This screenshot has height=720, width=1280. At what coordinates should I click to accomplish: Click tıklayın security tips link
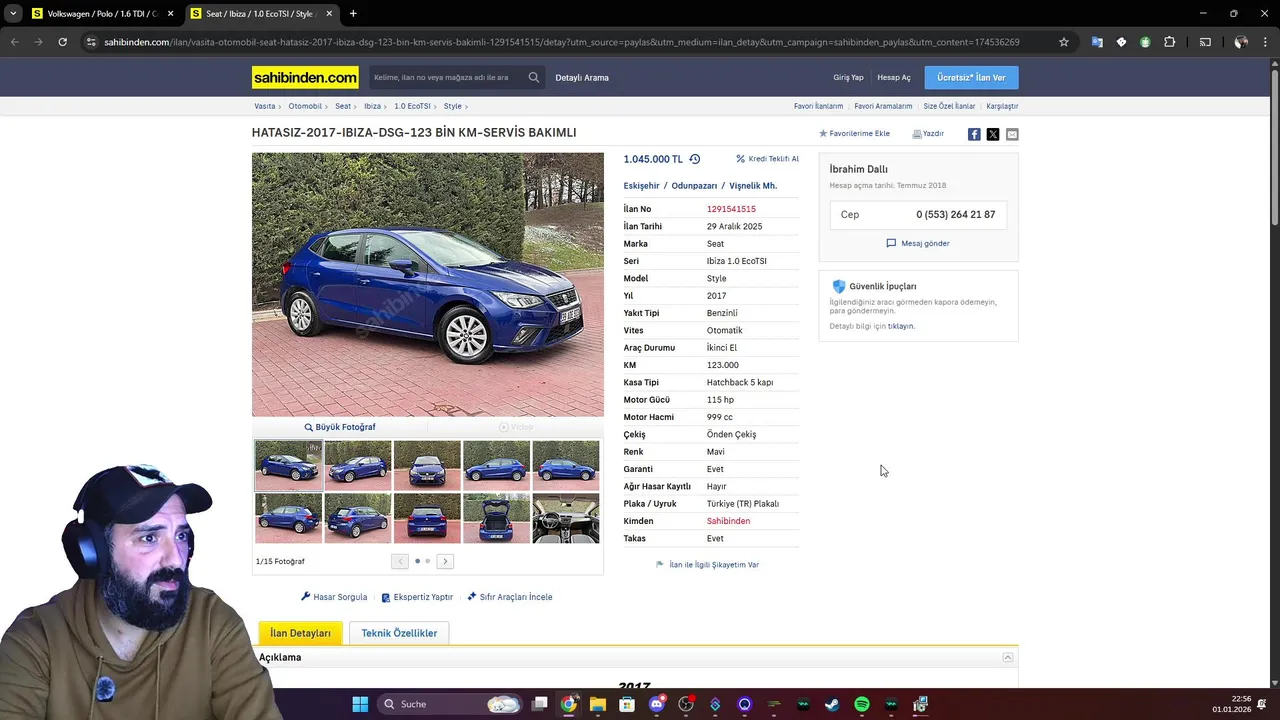901,326
